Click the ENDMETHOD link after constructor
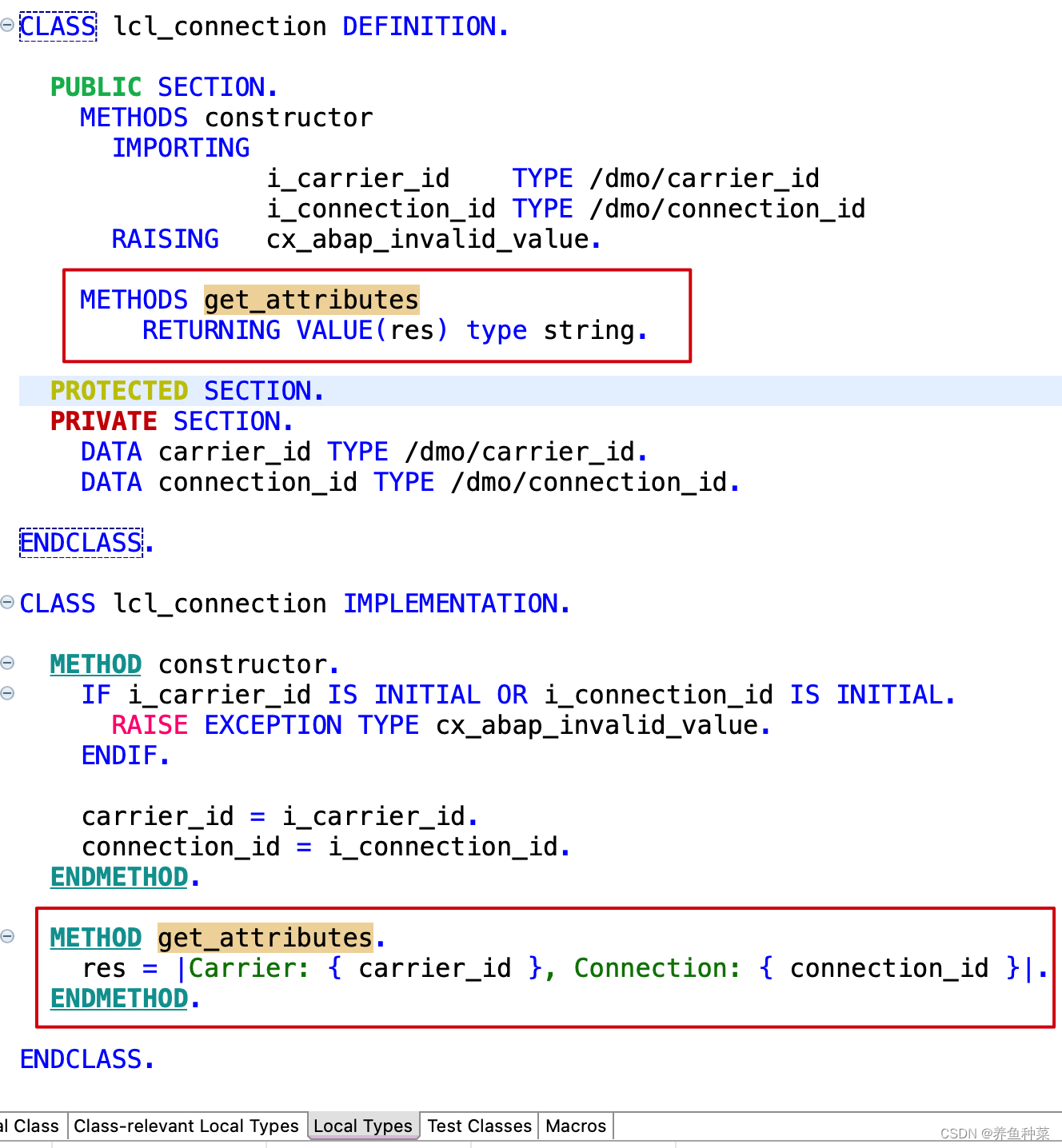Viewport: 1062px width, 1148px height. pos(118,877)
